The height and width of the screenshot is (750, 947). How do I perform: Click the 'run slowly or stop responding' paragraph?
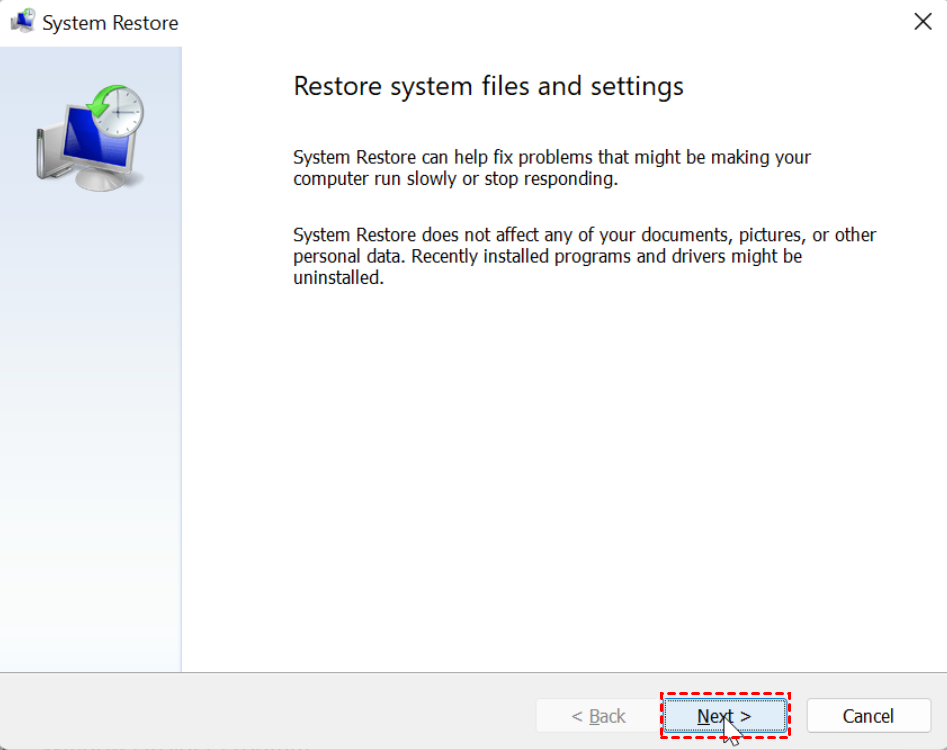click(x=552, y=168)
